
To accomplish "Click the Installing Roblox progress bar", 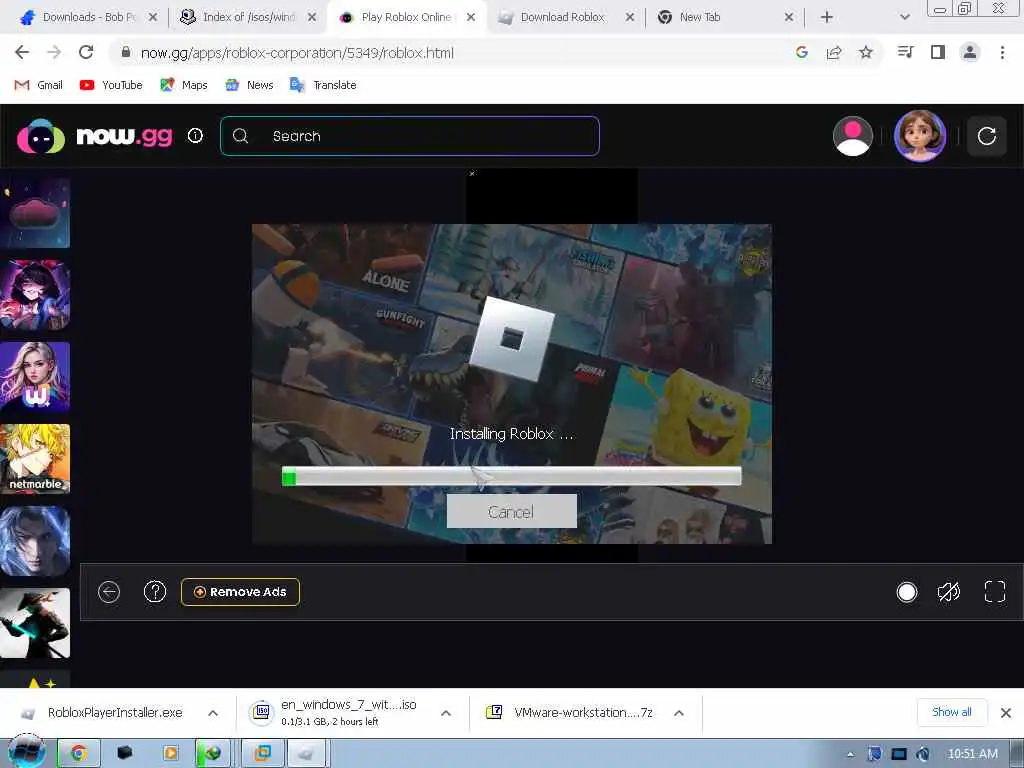I will pyautogui.click(x=511, y=477).
